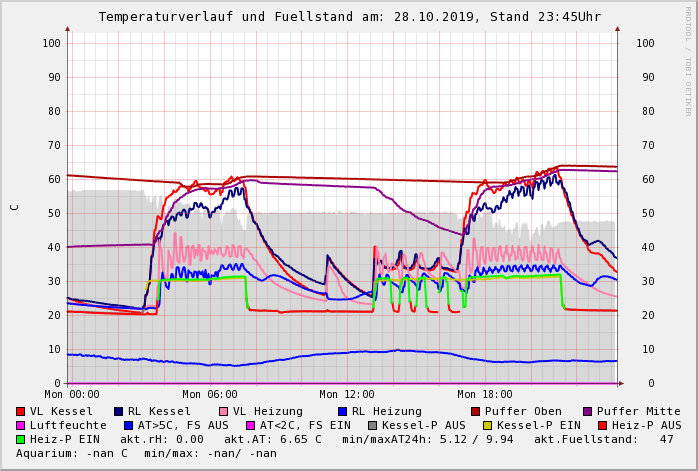Click the AT>5C, FS AUS legend swatch
Screen dimensions: 698x471
126,425
